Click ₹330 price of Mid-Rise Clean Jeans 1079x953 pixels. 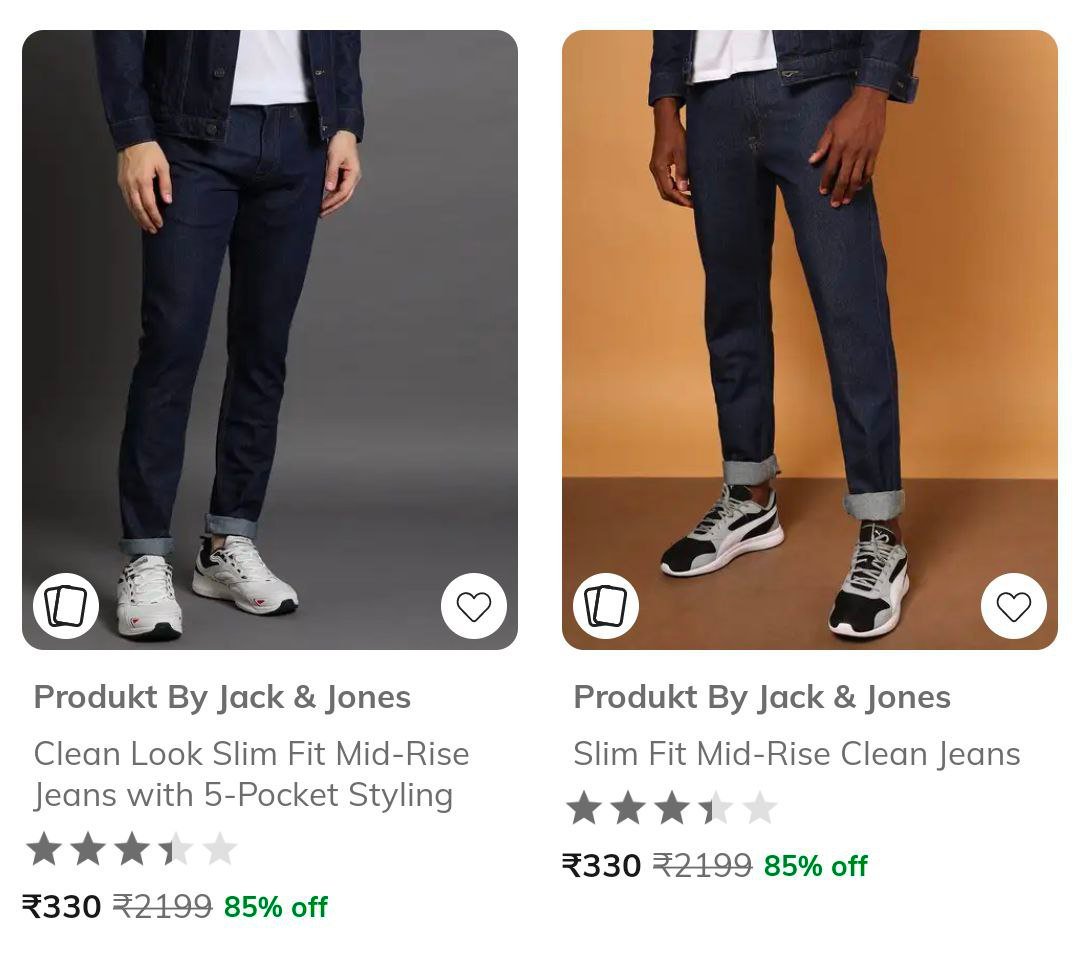coord(602,865)
